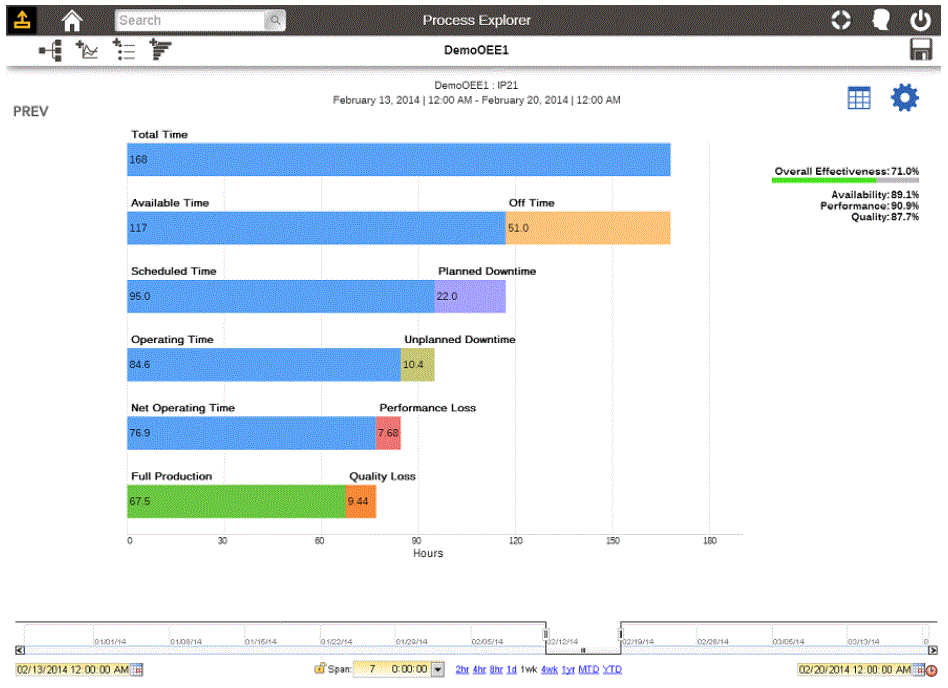Viewport: 948px width, 688px height.
Task: Click the green Full Production bar 67.5
Action: coord(236,501)
